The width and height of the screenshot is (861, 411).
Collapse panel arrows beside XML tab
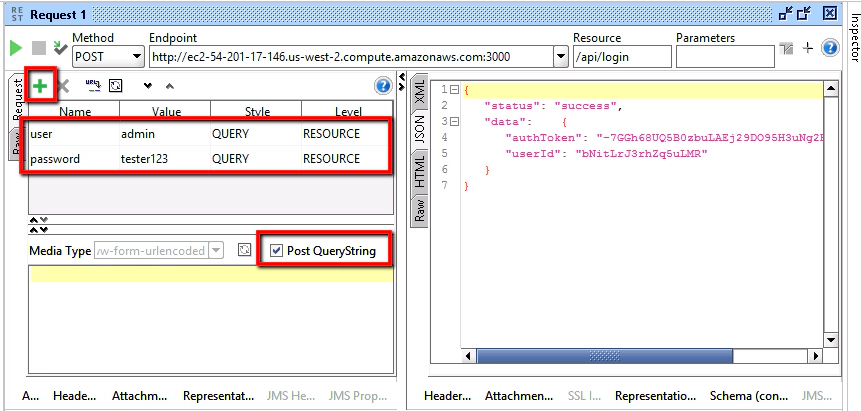click(402, 82)
